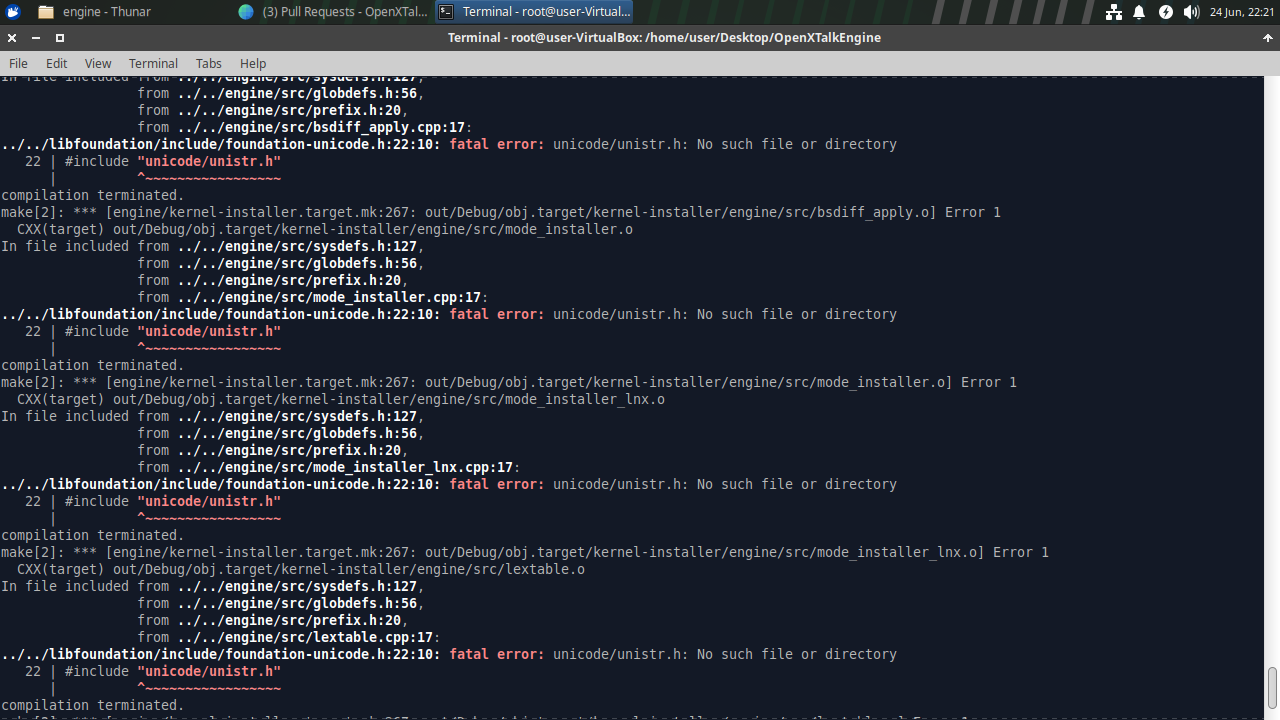This screenshot has height=720, width=1280.
Task: Open the View menu
Action: coord(98,63)
